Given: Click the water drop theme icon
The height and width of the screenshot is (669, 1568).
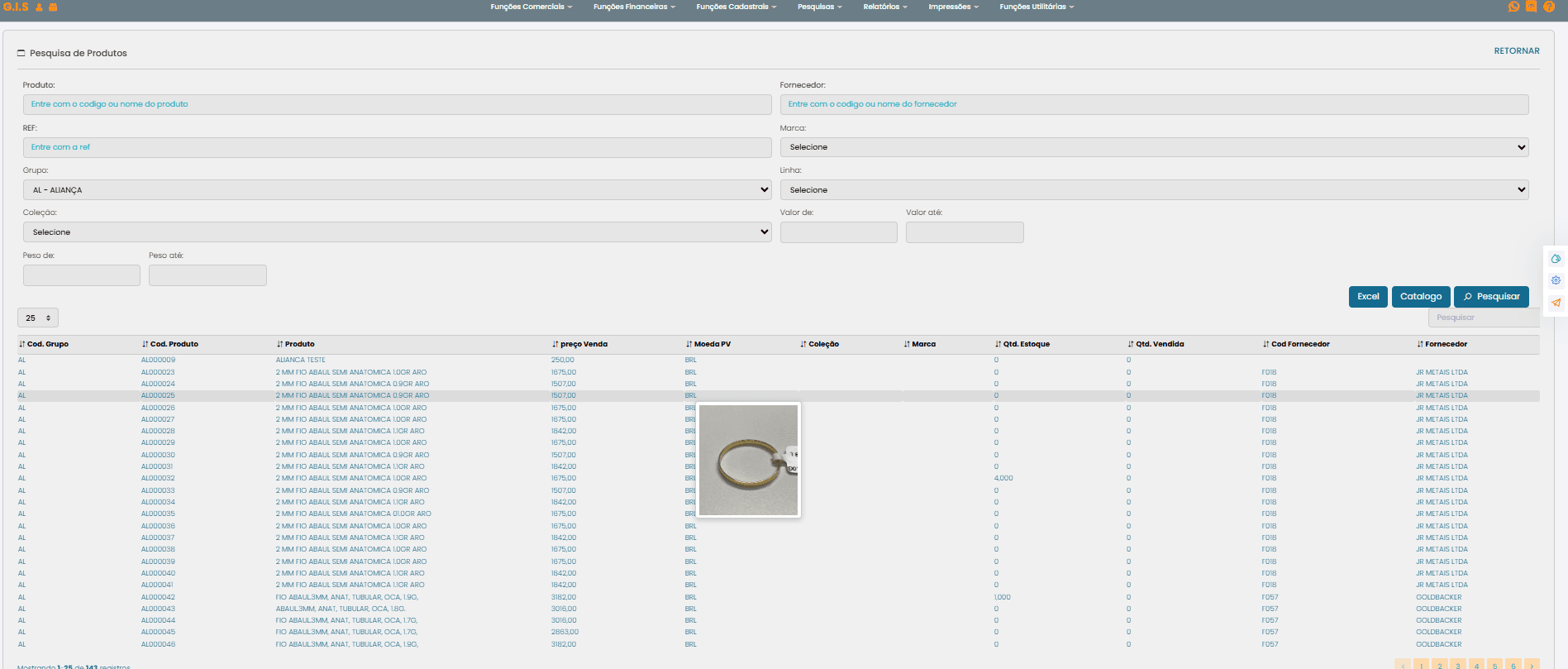Looking at the screenshot, I should click(1556, 259).
